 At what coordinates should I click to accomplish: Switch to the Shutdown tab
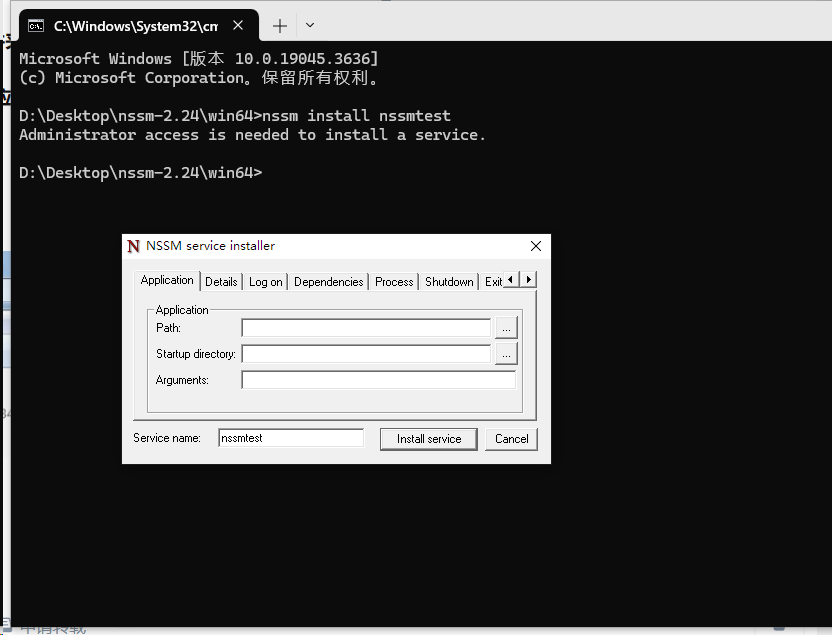(x=448, y=281)
